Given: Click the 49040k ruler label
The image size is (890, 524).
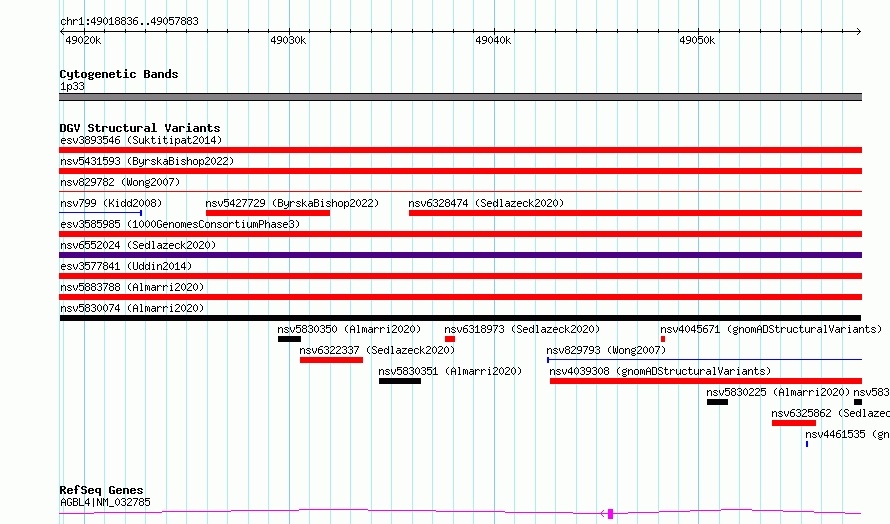Looking at the screenshot, I should point(493,40).
